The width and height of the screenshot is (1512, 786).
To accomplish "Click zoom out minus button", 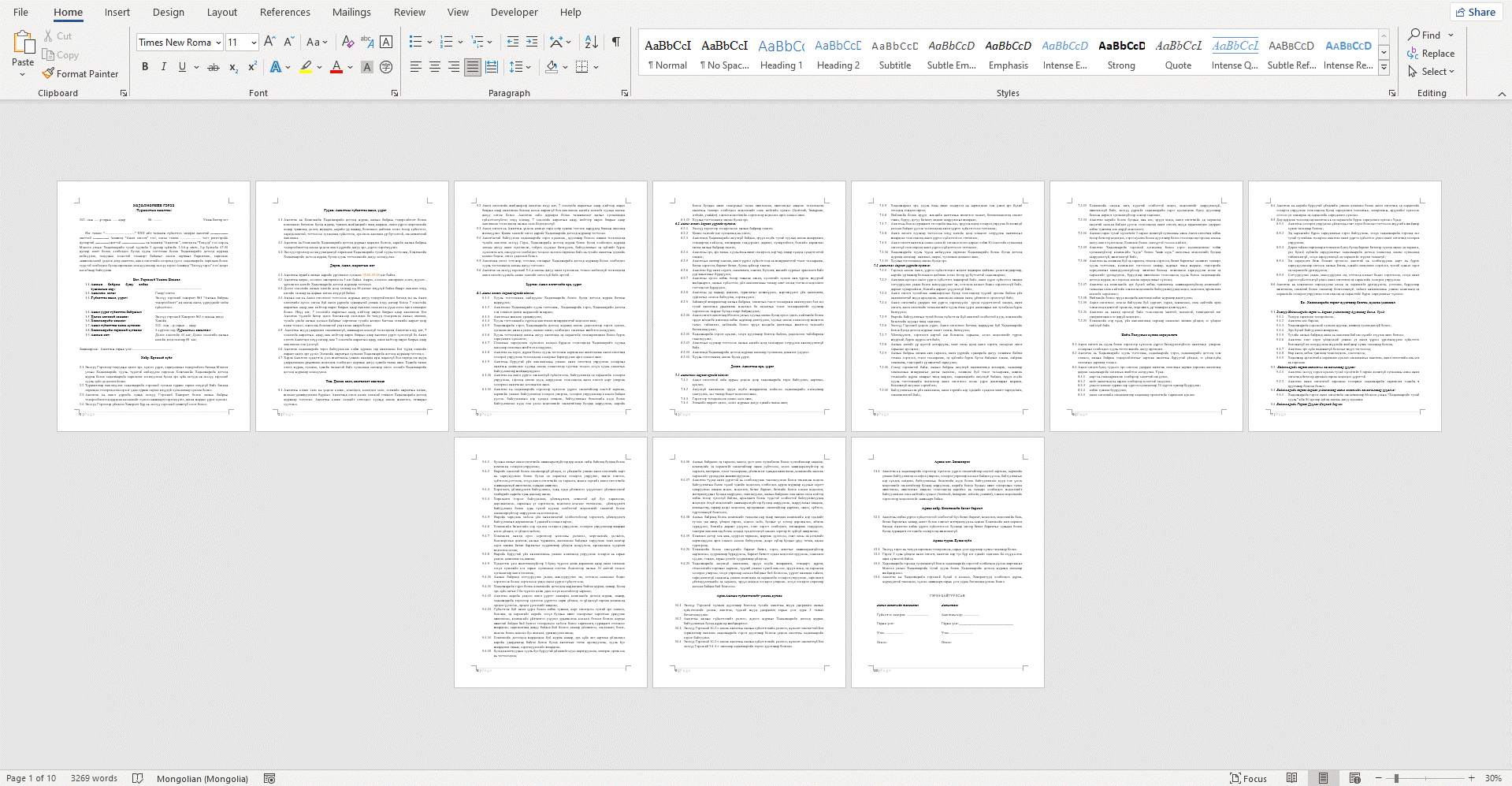I will (x=1378, y=778).
